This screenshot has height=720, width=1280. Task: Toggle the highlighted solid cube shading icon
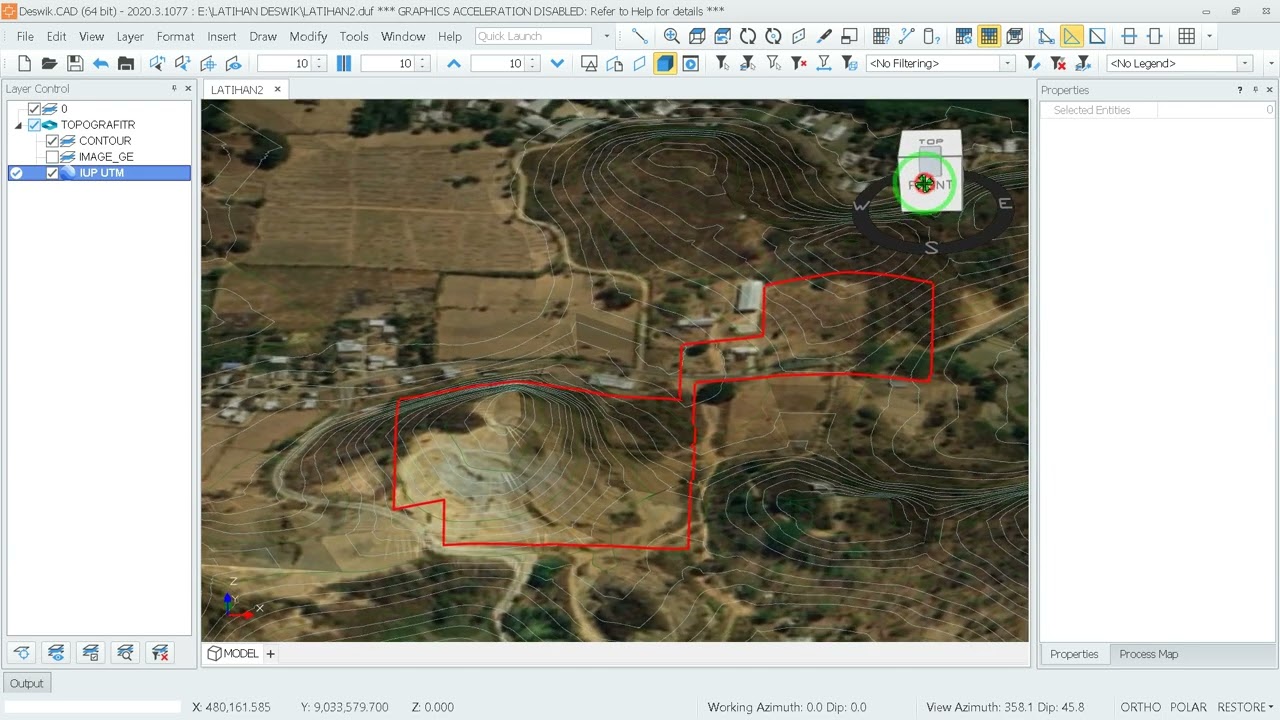click(x=665, y=63)
